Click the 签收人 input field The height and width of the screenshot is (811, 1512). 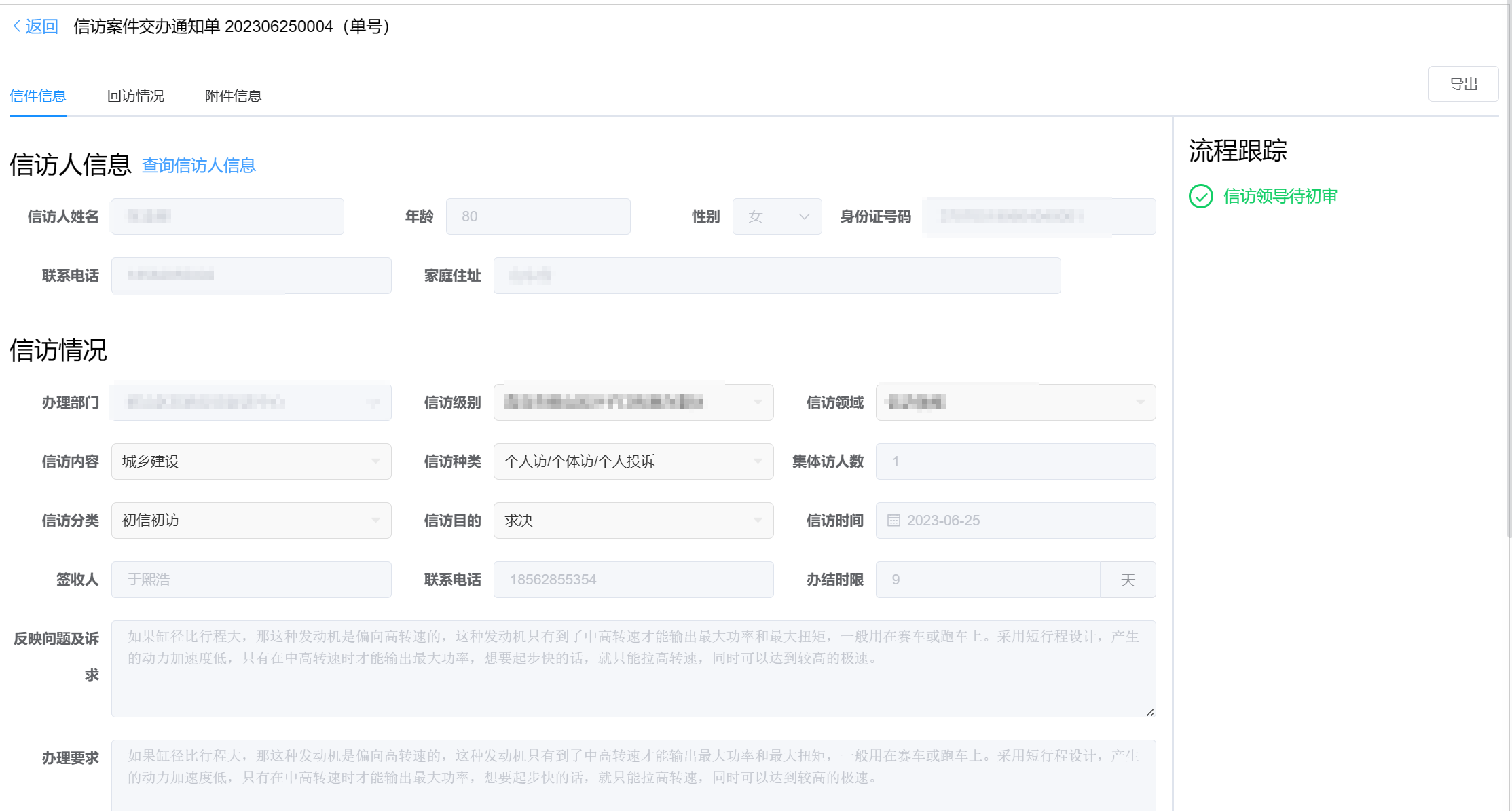(x=251, y=580)
